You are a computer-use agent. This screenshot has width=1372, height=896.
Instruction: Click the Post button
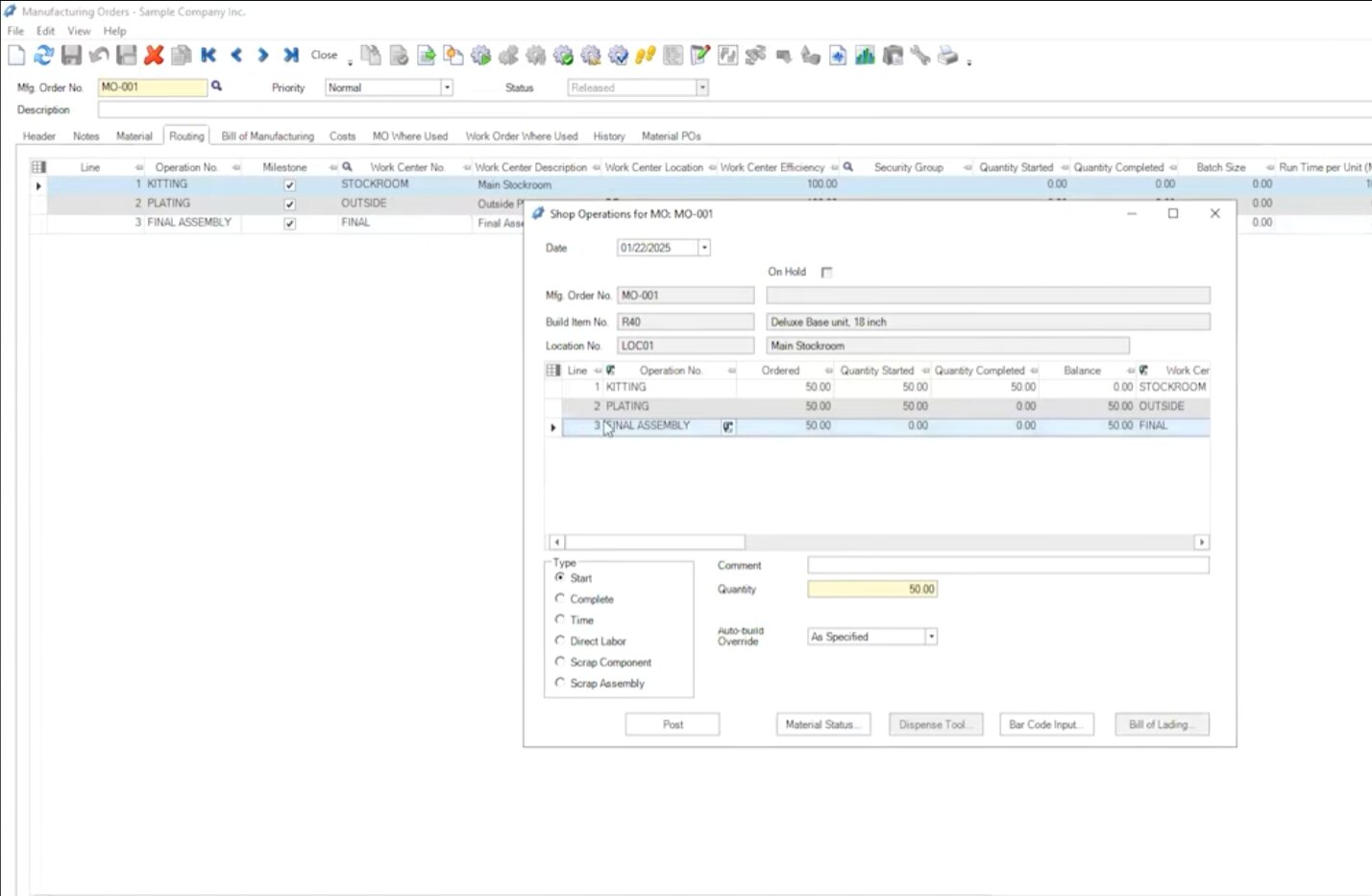coord(673,724)
